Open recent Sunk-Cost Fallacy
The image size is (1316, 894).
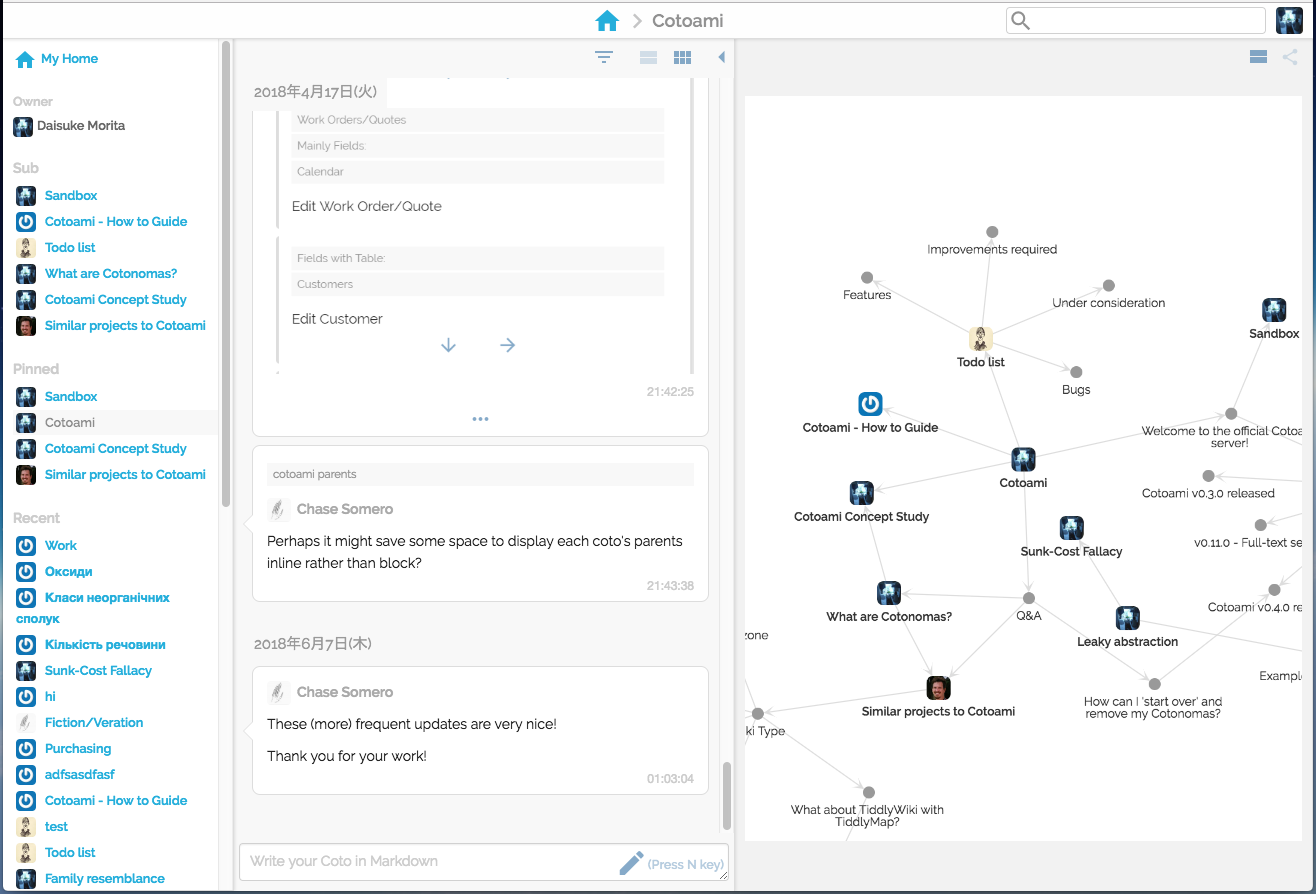click(98, 671)
